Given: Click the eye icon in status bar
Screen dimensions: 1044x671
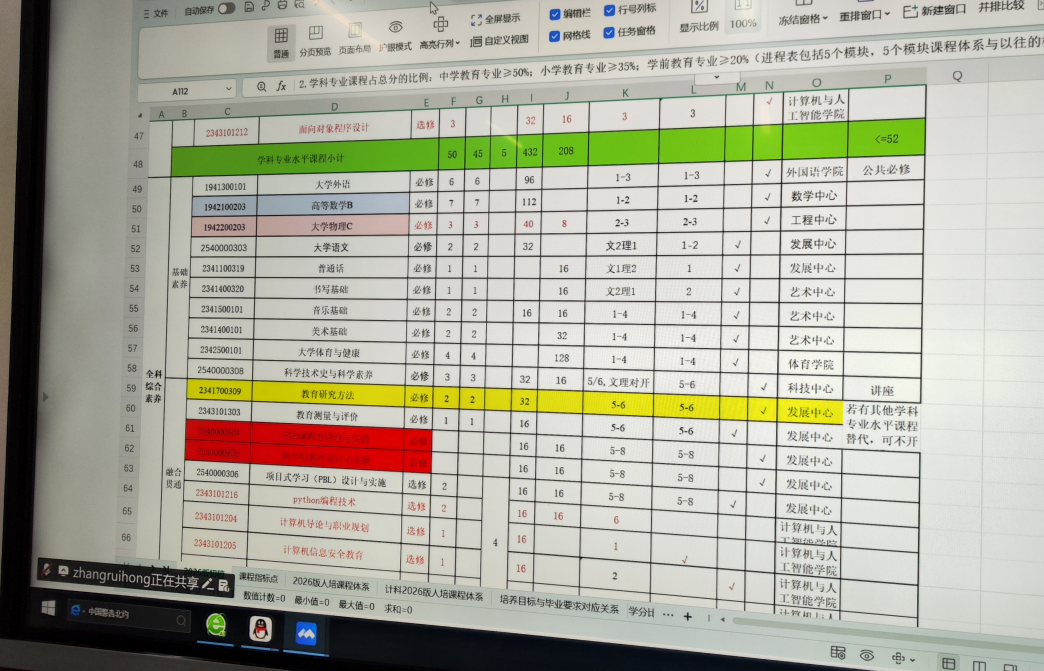Looking at the screenshot, I should (866, 656).
